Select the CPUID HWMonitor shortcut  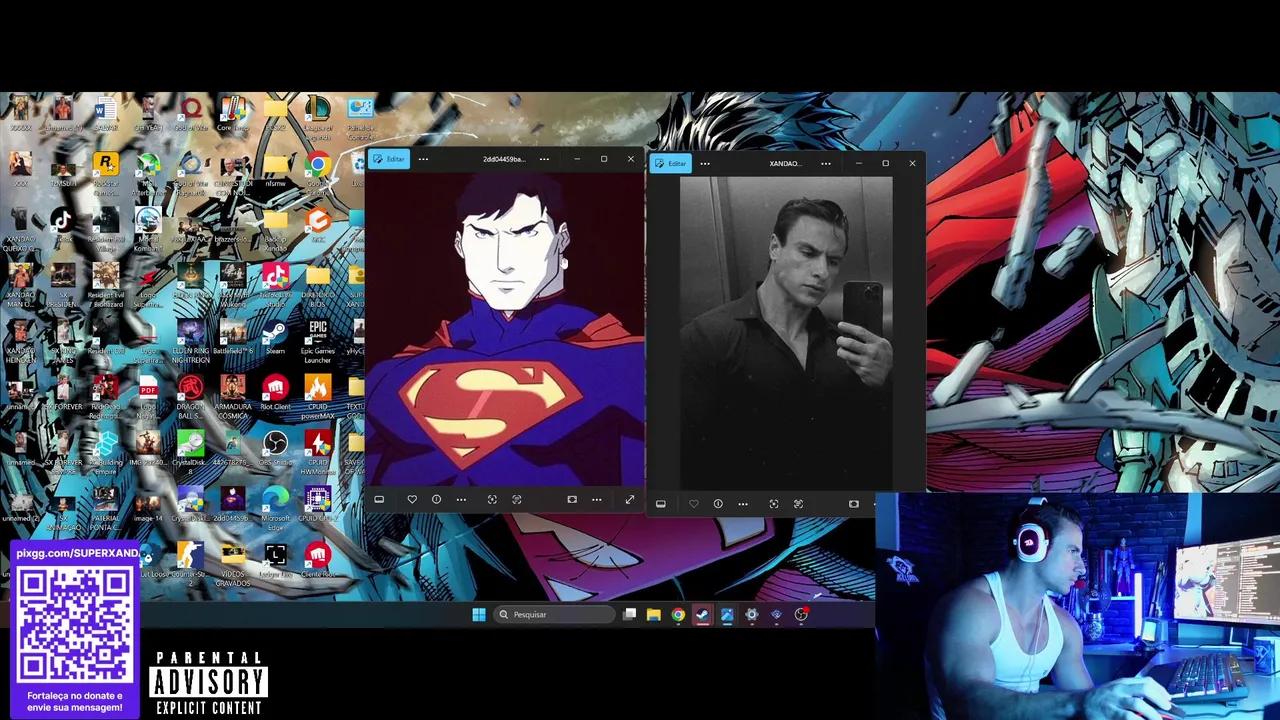[x=318, y=452]
